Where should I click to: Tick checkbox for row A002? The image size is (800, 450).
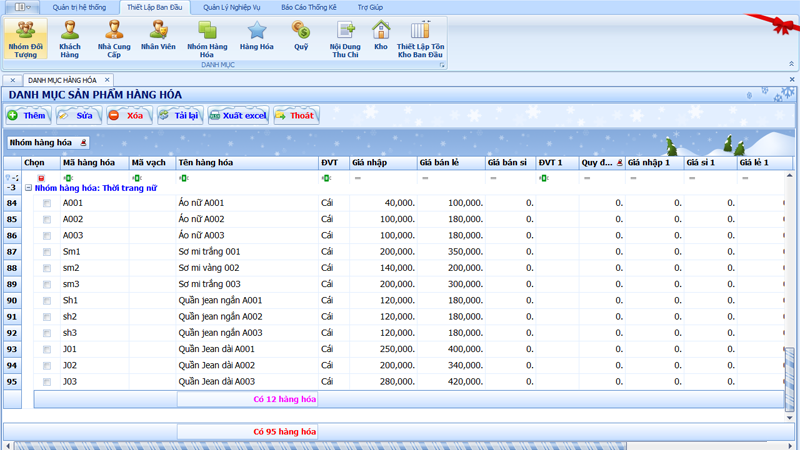pos(47,219)
